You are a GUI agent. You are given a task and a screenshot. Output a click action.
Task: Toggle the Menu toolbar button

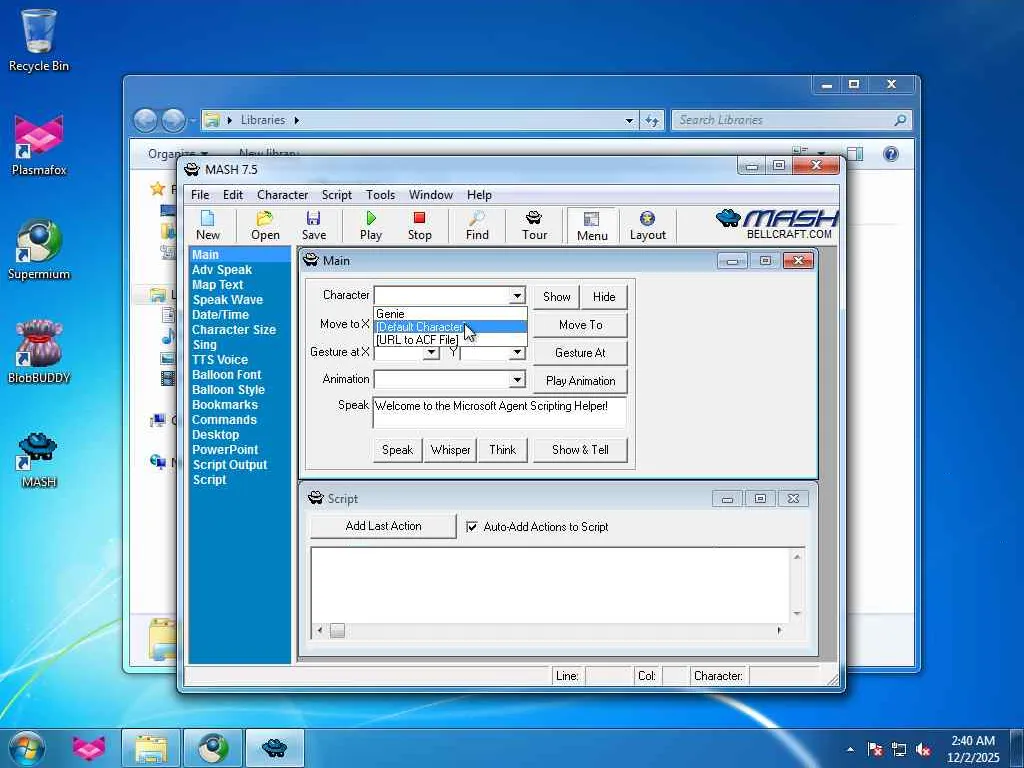[x=592, y=226]
